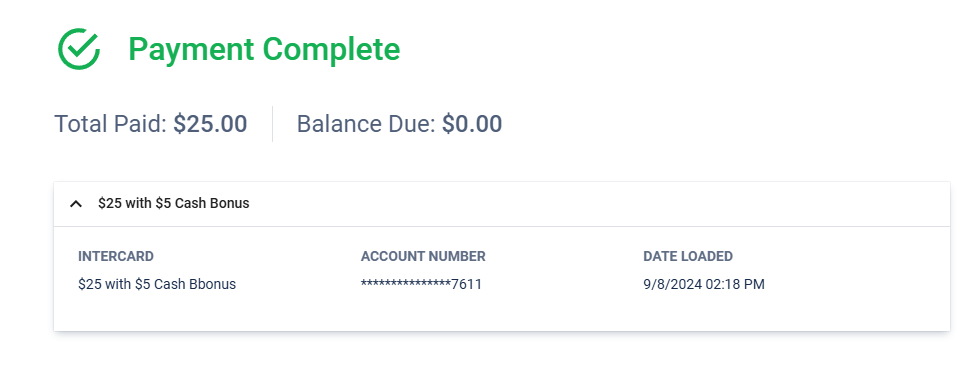Image resolution: width=976 pixels, height=367 pixels.
Task: Select the Balance Due $0.00 amount
Action: click(x=472, y=124)
